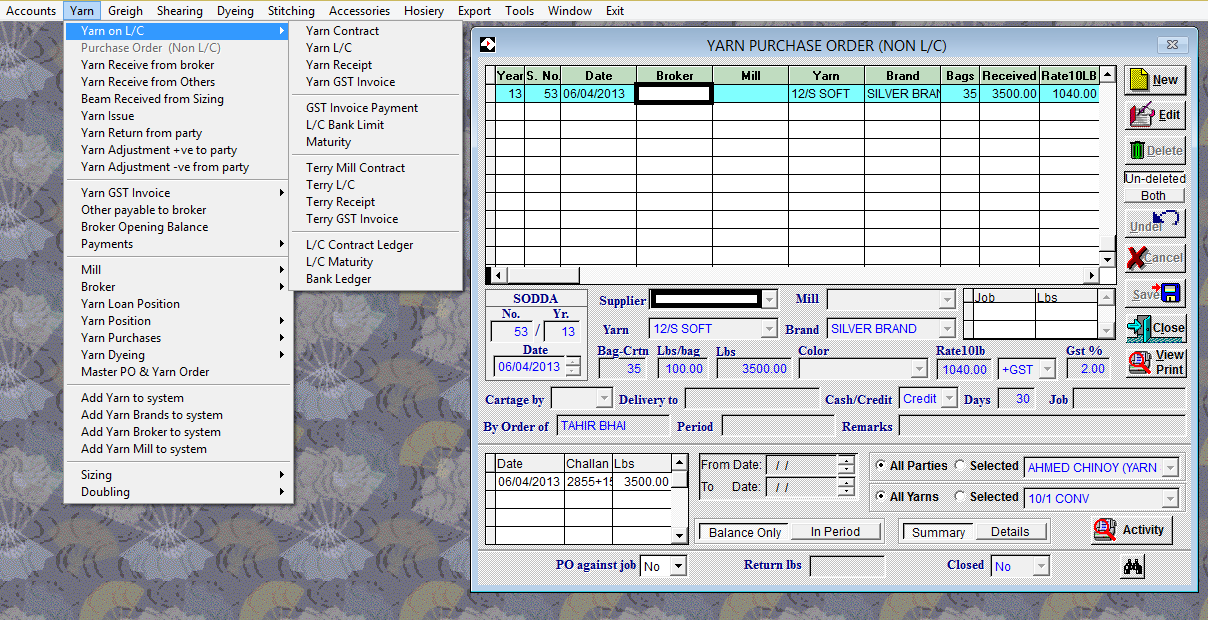1208x620 pixels.
Task: Toggle the In Period option
Action: pyautogui.click(x=834, y=532)
